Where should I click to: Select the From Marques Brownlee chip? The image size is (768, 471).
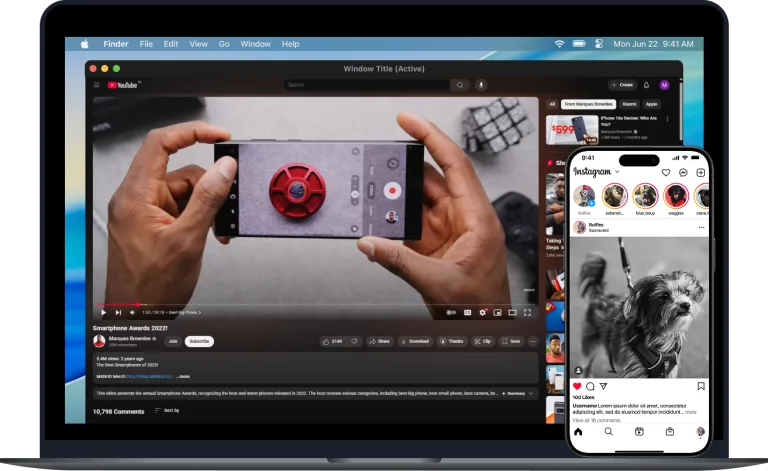tap(588, 104)
